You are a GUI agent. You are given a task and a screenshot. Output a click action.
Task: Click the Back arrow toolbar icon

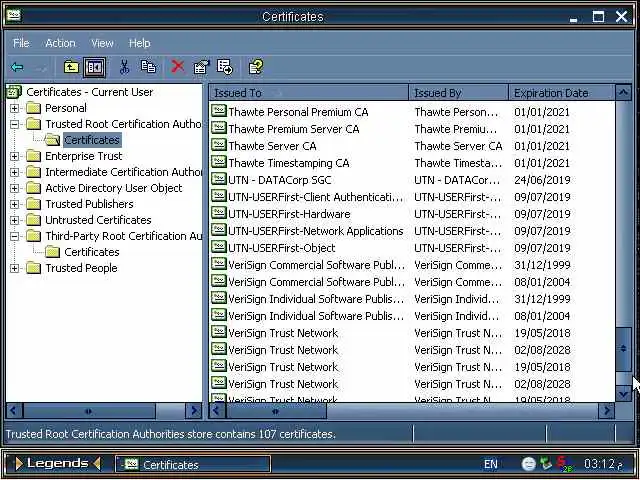pyautogui.click(x=17, y=67)
